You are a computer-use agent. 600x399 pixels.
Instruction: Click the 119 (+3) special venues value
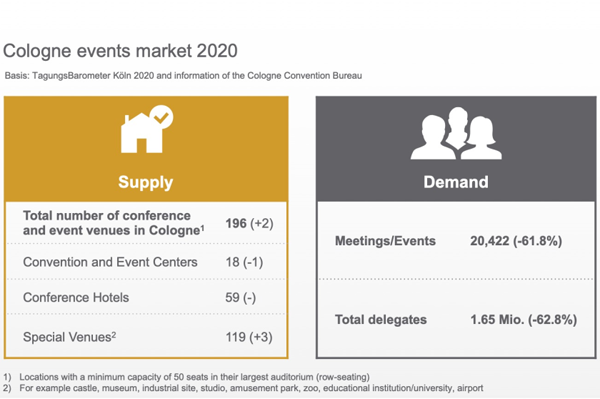click(249, 337)
